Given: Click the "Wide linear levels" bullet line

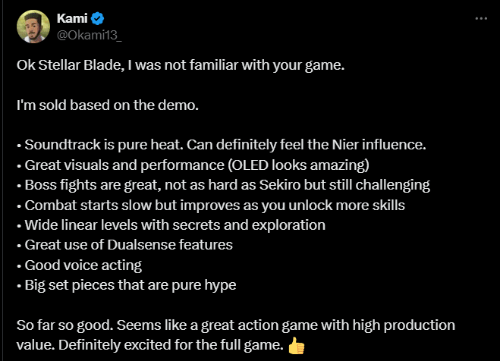Looking at the screenshot, I should [171, 225].
